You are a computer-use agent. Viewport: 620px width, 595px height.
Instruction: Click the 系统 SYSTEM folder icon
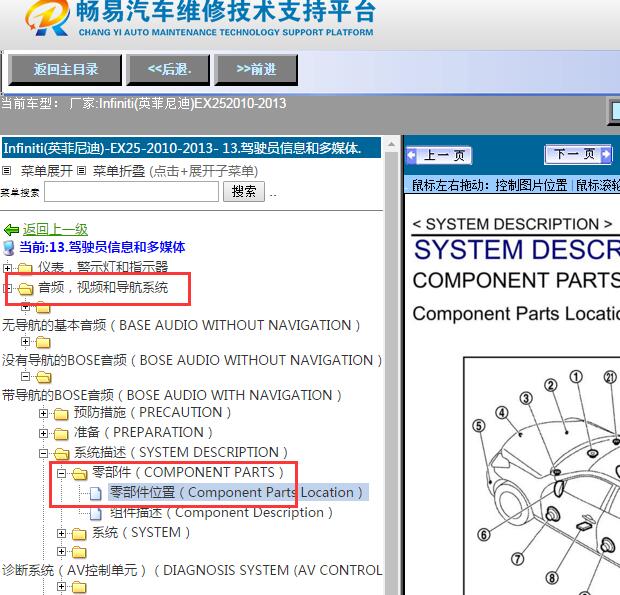[x=79, y=534]
